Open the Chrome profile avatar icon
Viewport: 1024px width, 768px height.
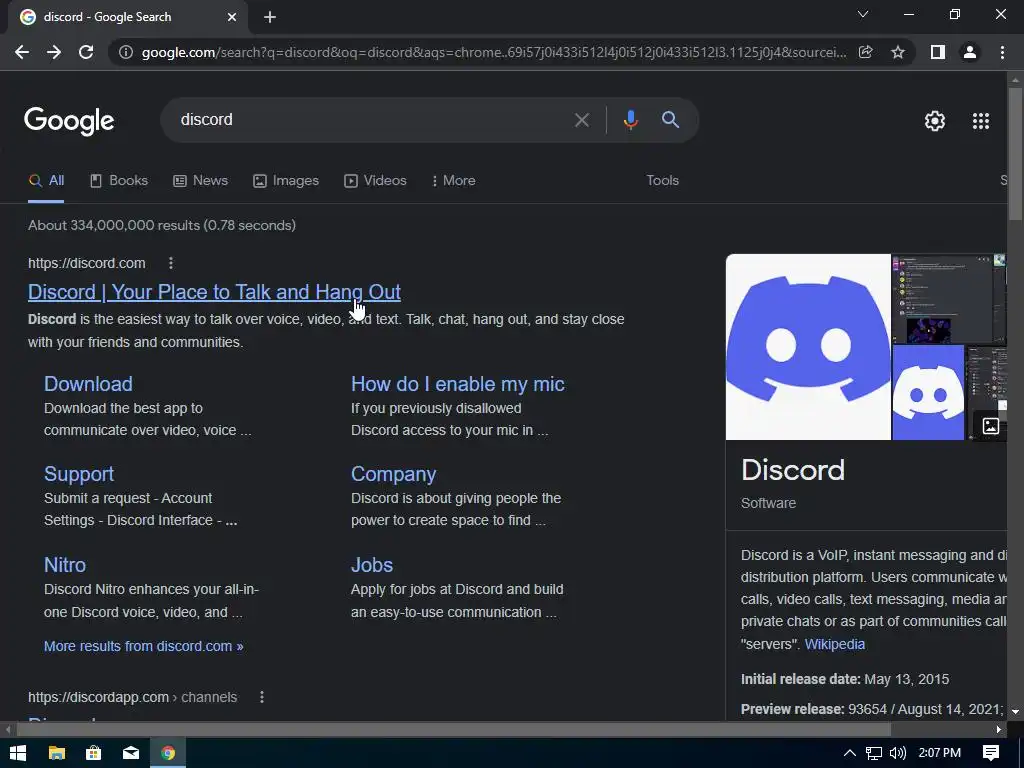970,52
